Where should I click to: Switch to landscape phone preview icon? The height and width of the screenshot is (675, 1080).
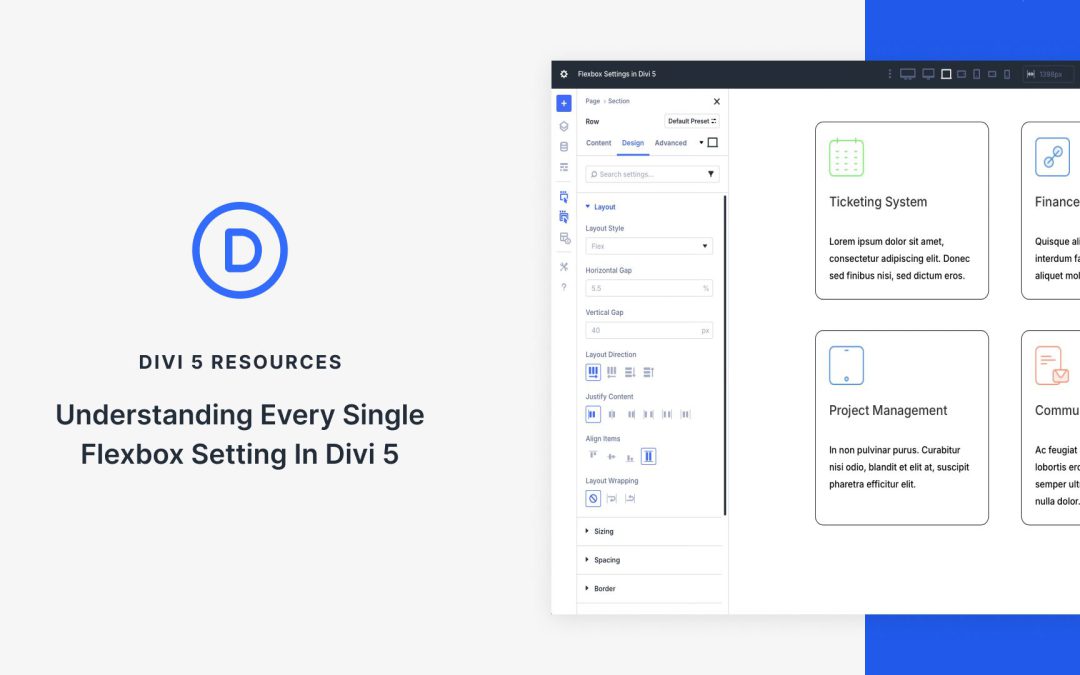click(992, 74)
